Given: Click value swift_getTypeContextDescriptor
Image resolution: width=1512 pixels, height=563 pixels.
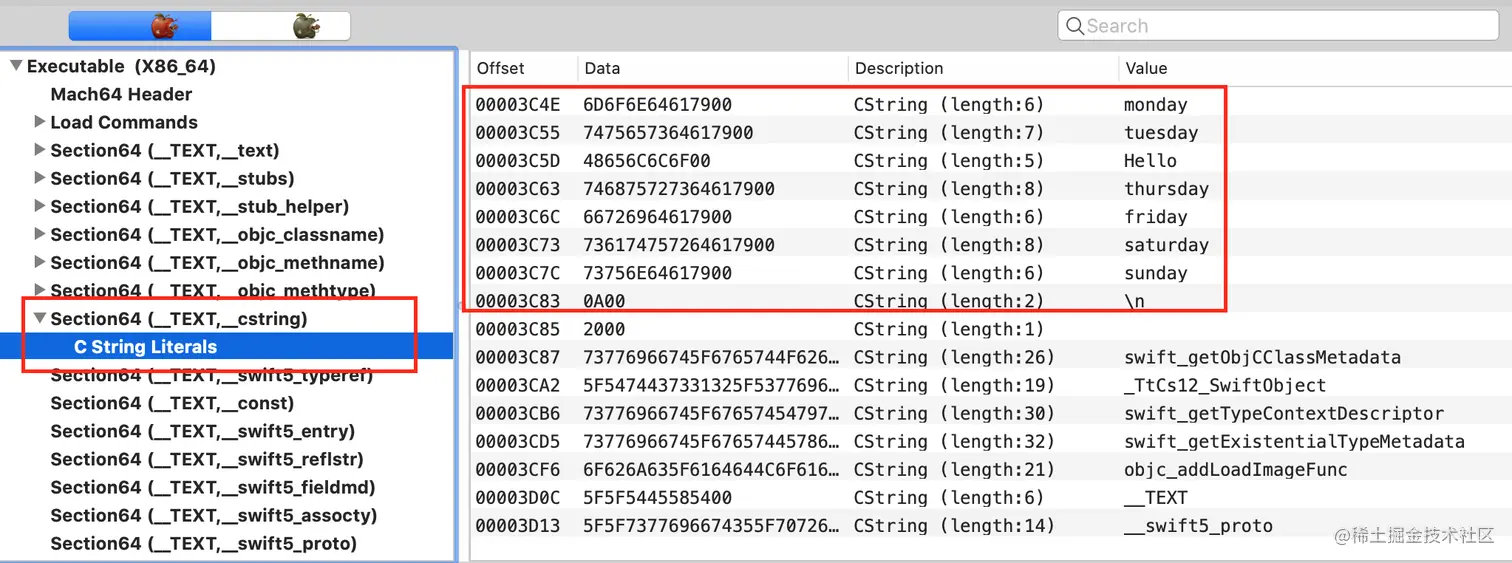Looking at the screenshot, I should [1284, 413].
